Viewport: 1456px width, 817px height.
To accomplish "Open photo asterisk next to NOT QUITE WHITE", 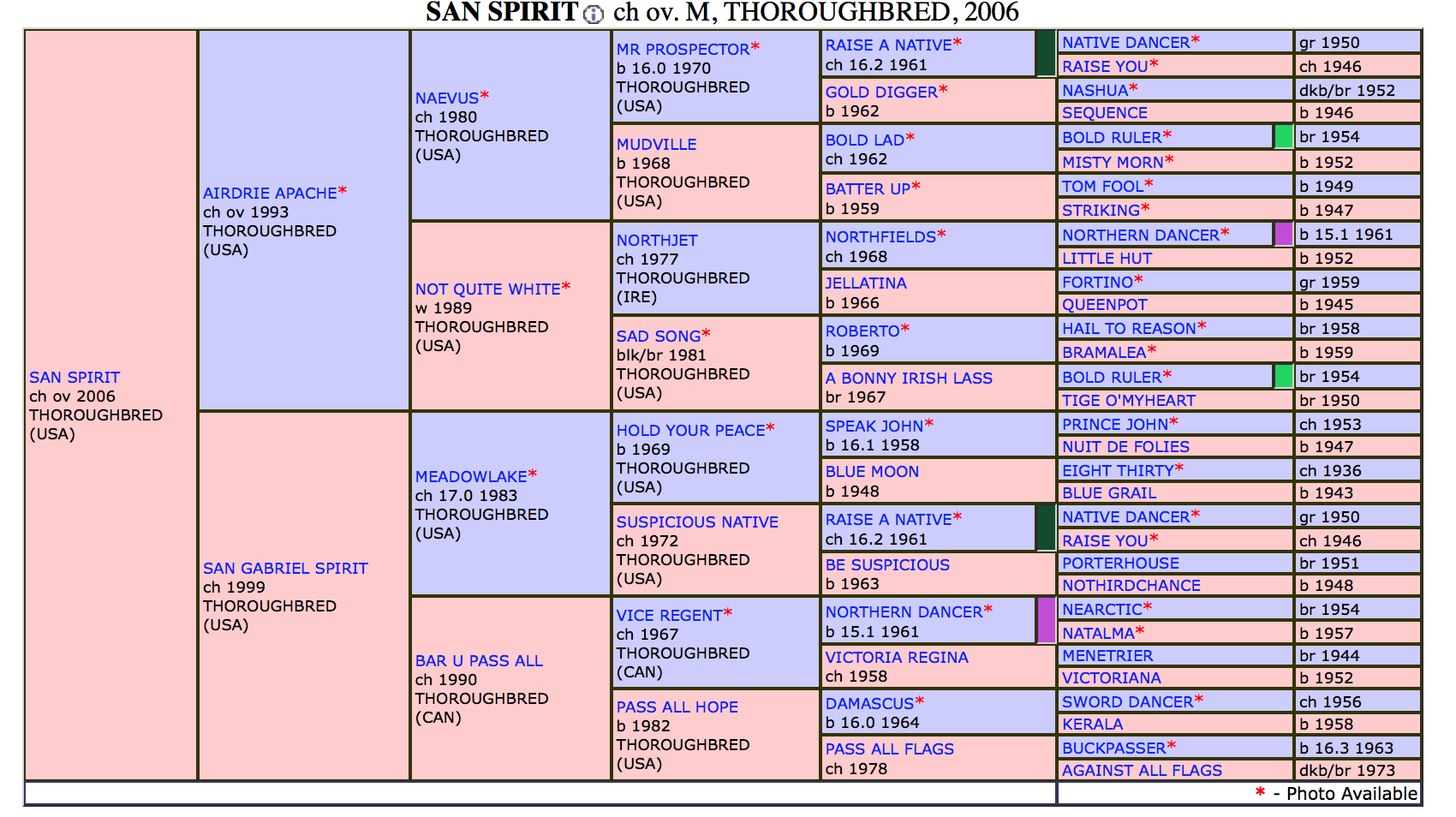I will [x=565, y=286].
